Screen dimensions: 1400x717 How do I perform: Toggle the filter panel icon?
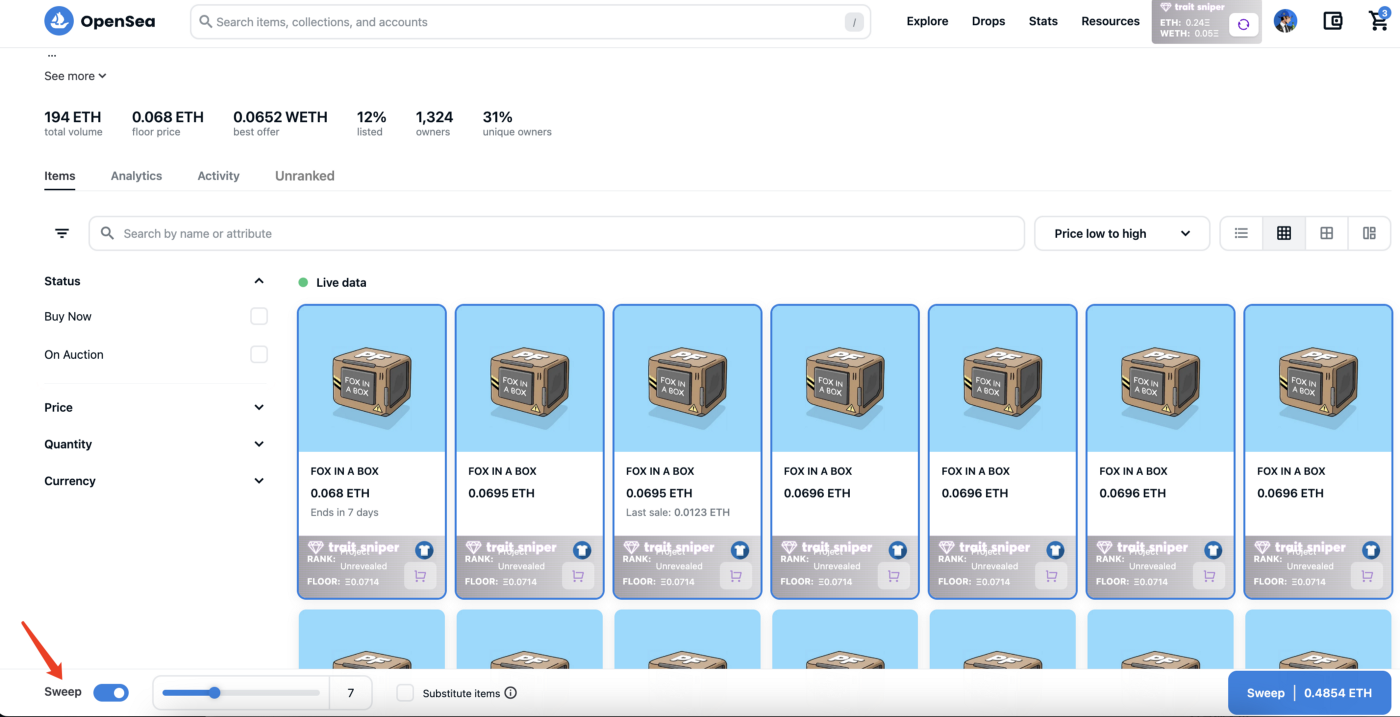click(x=62, y=233)
